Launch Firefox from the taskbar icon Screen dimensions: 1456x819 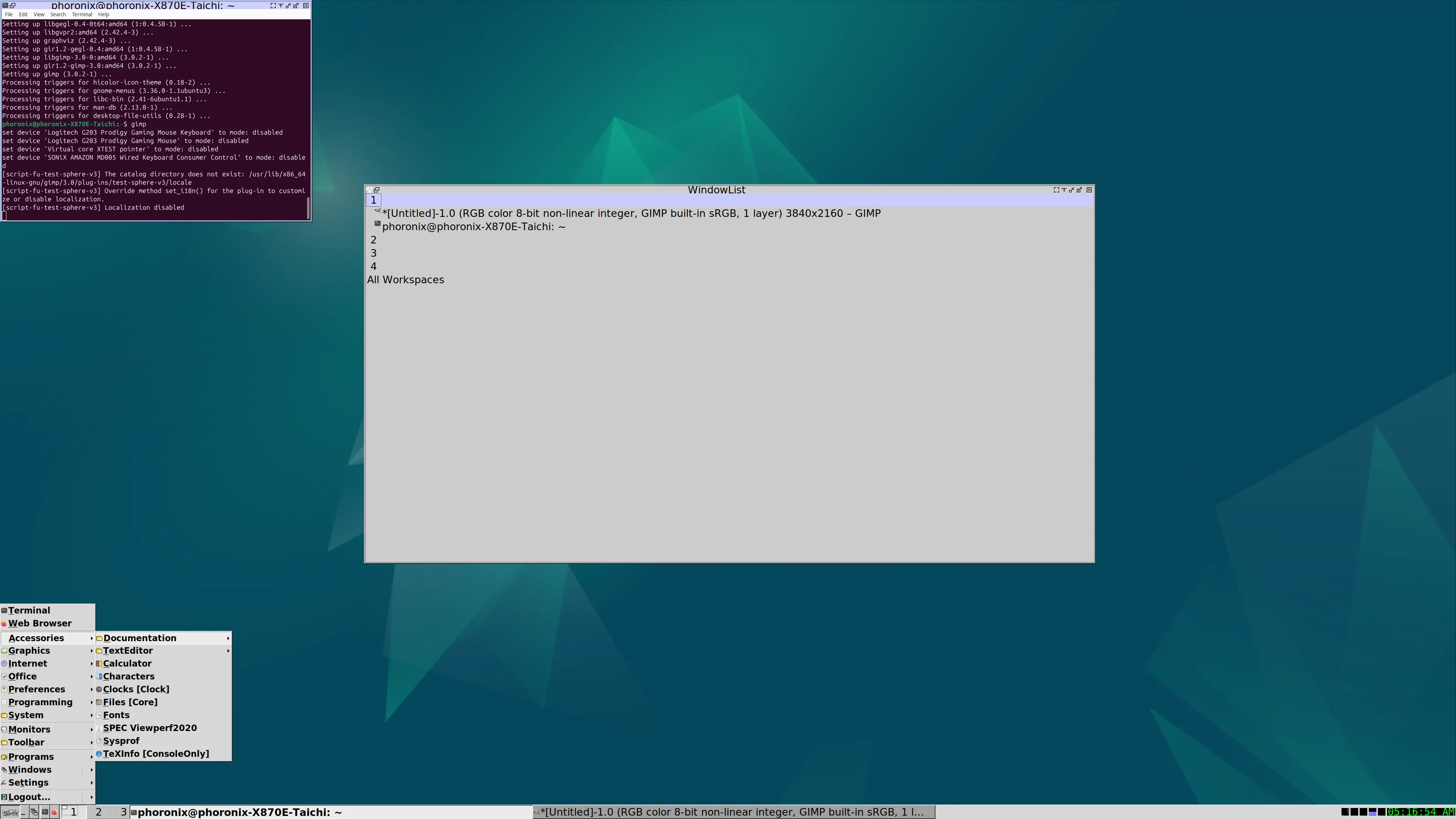[x=55, y=812]
